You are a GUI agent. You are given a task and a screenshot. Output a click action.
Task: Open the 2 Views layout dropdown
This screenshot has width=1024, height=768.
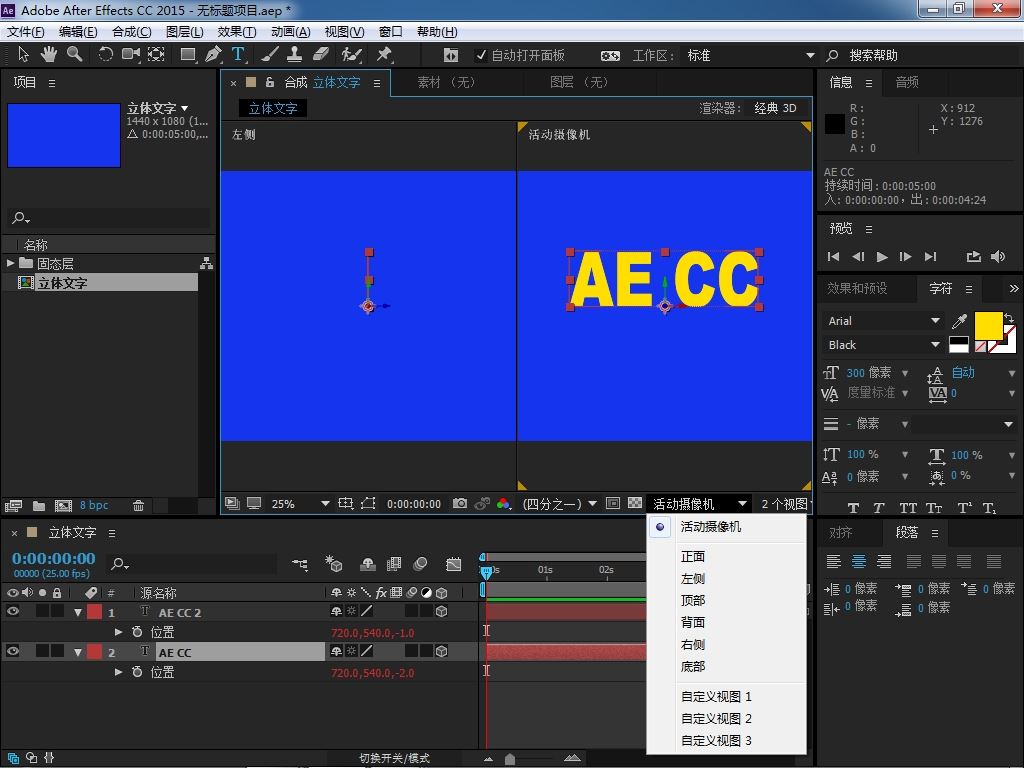pyautogui.click(x=785, y=504)
